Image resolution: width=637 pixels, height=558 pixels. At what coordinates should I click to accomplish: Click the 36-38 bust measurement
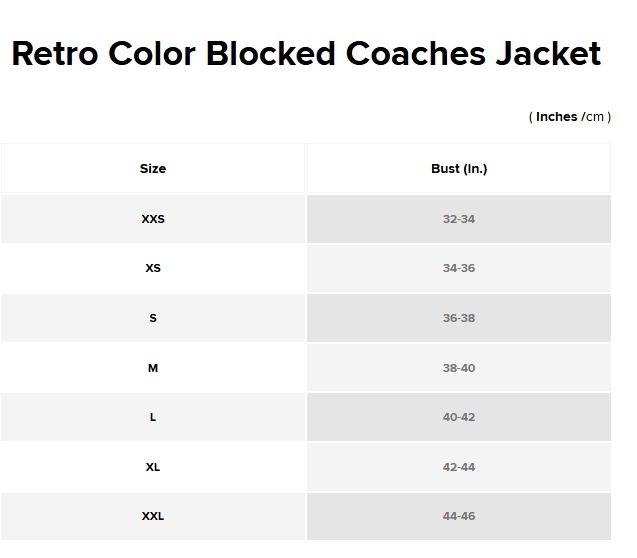click(459, 318)
